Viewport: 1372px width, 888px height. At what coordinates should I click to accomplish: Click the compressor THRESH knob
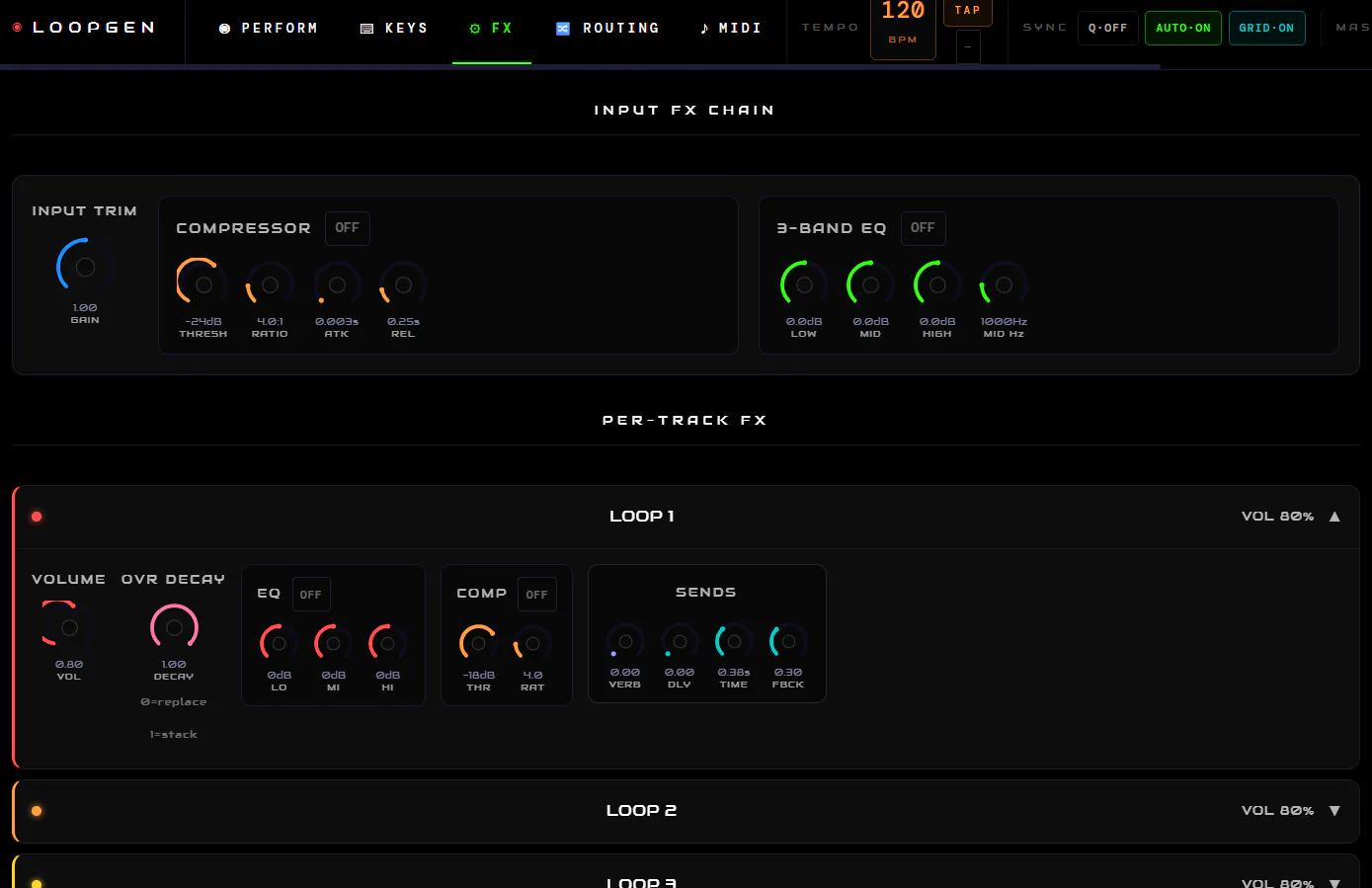(203, 284)
